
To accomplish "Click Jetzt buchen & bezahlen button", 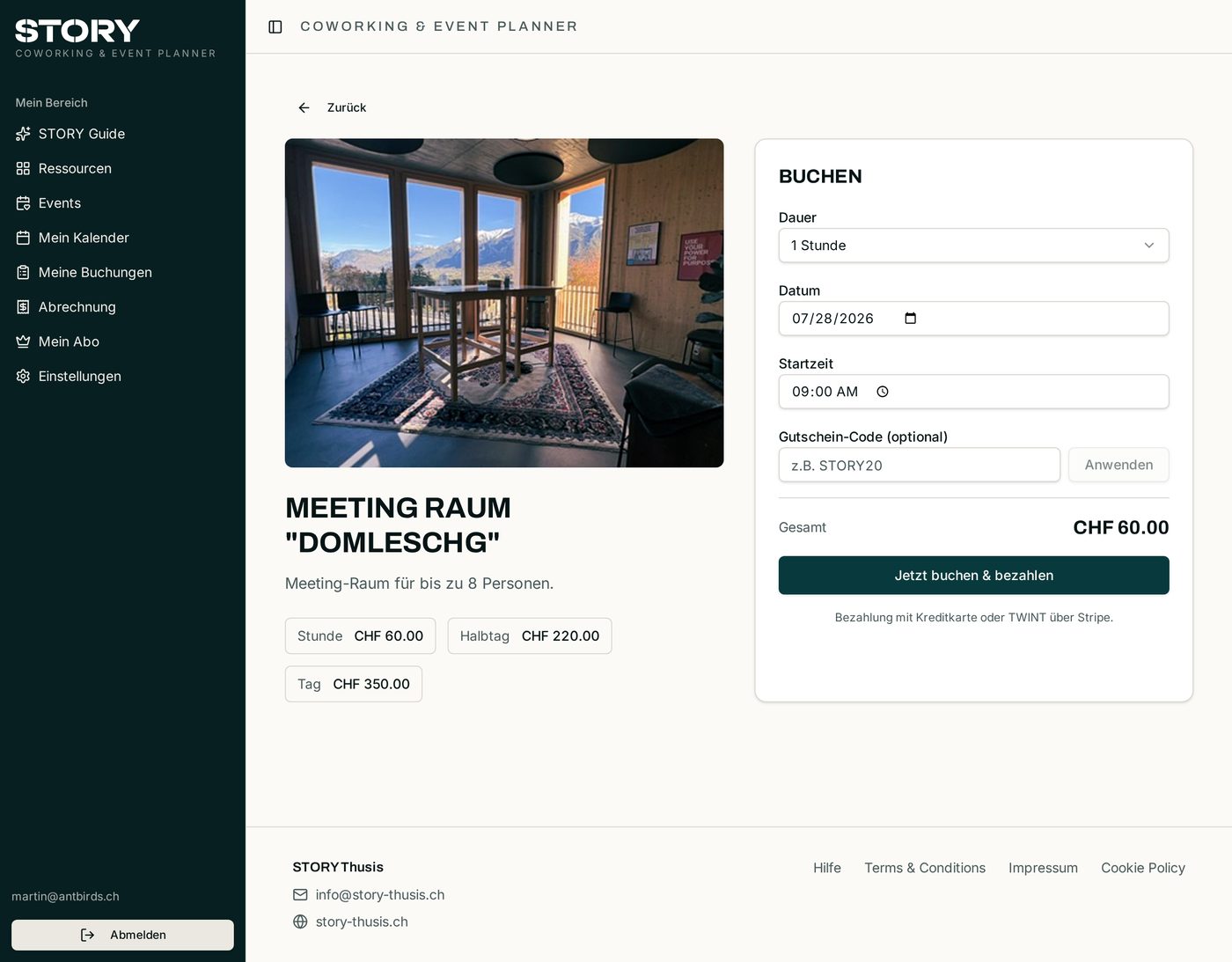I will click(973, 576).
